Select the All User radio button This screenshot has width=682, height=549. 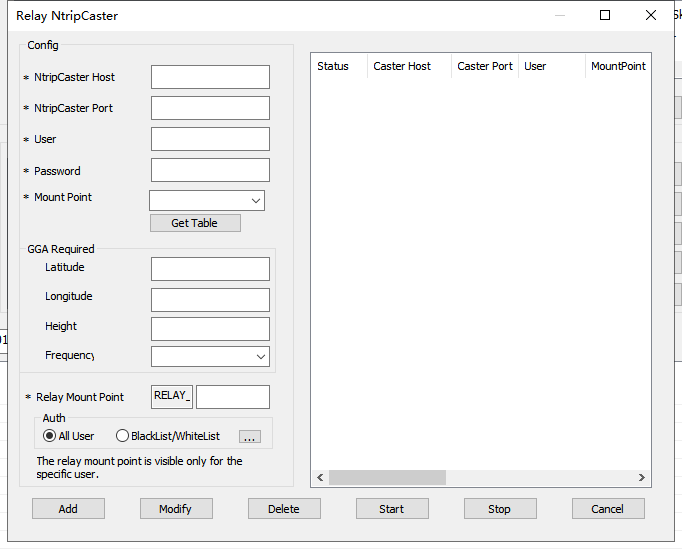[68, 436]
